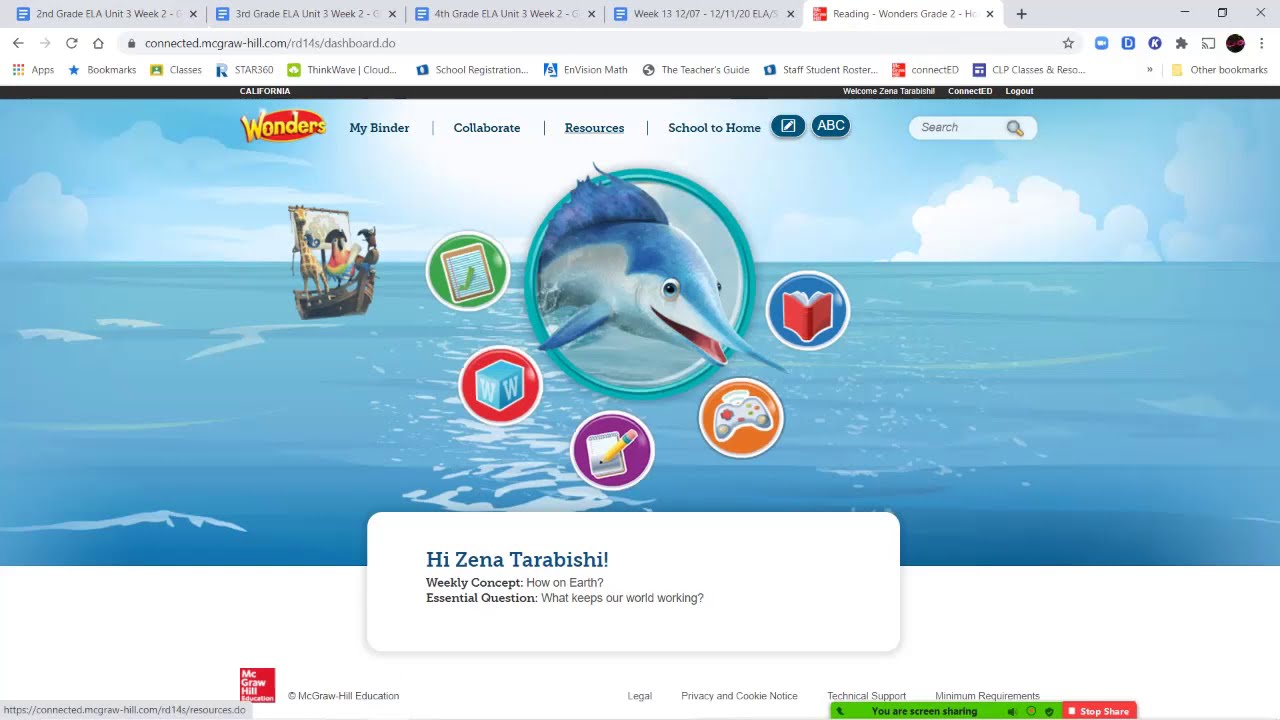The height and width of the screenshot is (720, 1280).
Task: Open the STAR360 bookmark
Action: click(x=243, y=70)
